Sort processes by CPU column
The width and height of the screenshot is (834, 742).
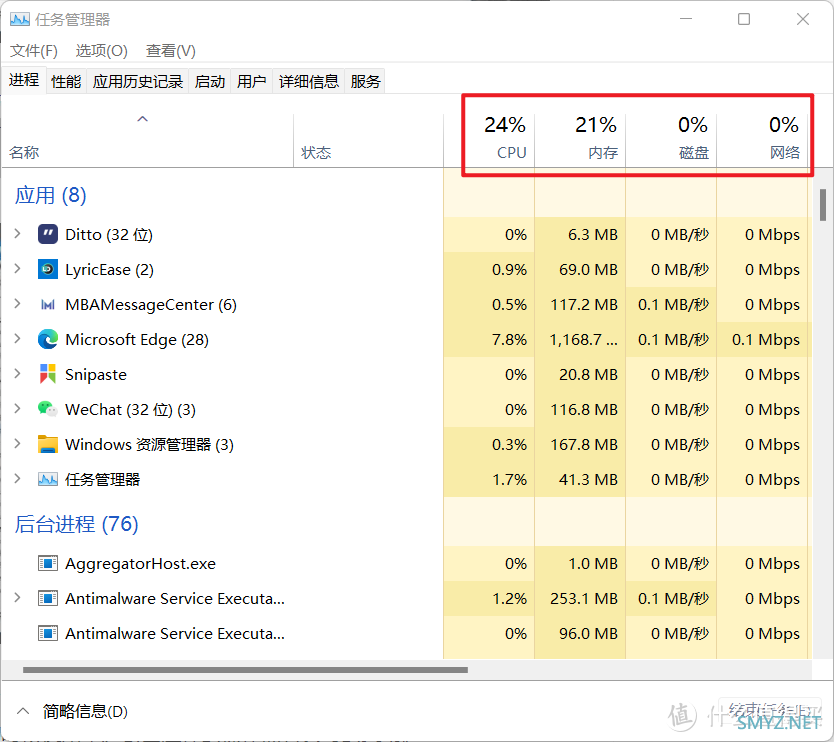point(489,140)
